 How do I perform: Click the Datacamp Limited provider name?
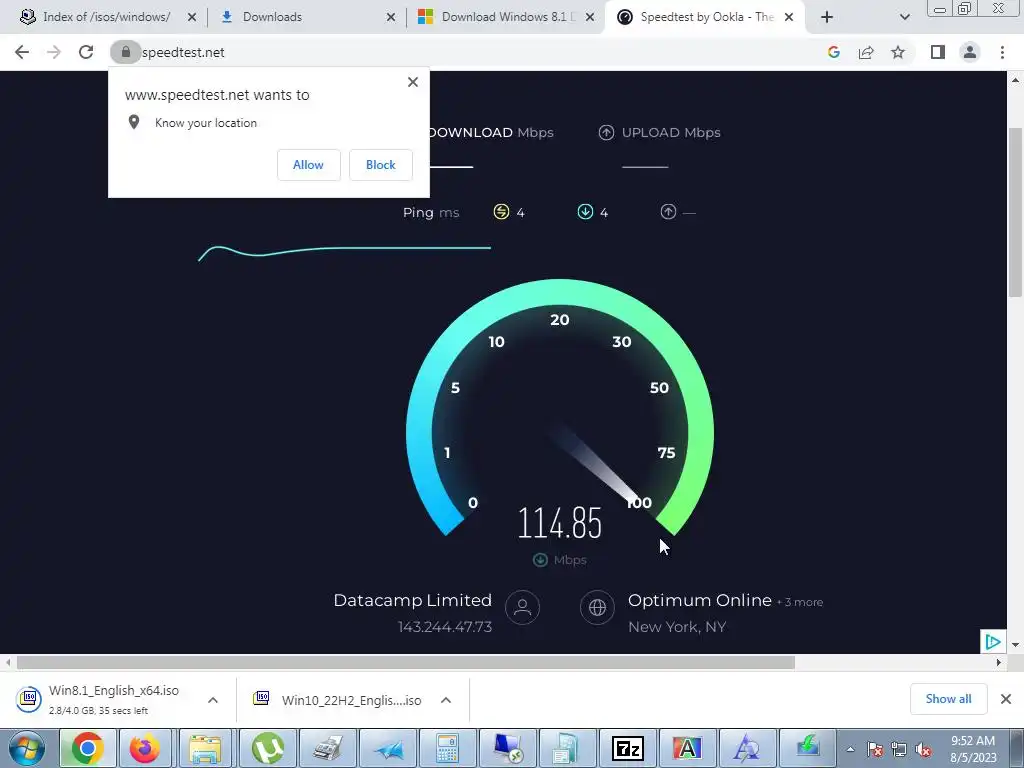click(x=413, y=600)
